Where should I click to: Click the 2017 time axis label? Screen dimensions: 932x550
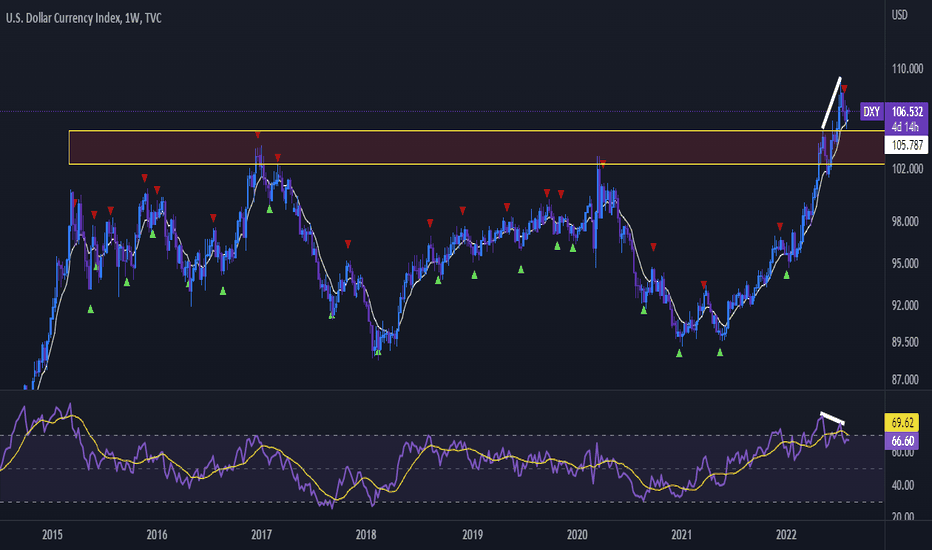(x=262, y=535)
